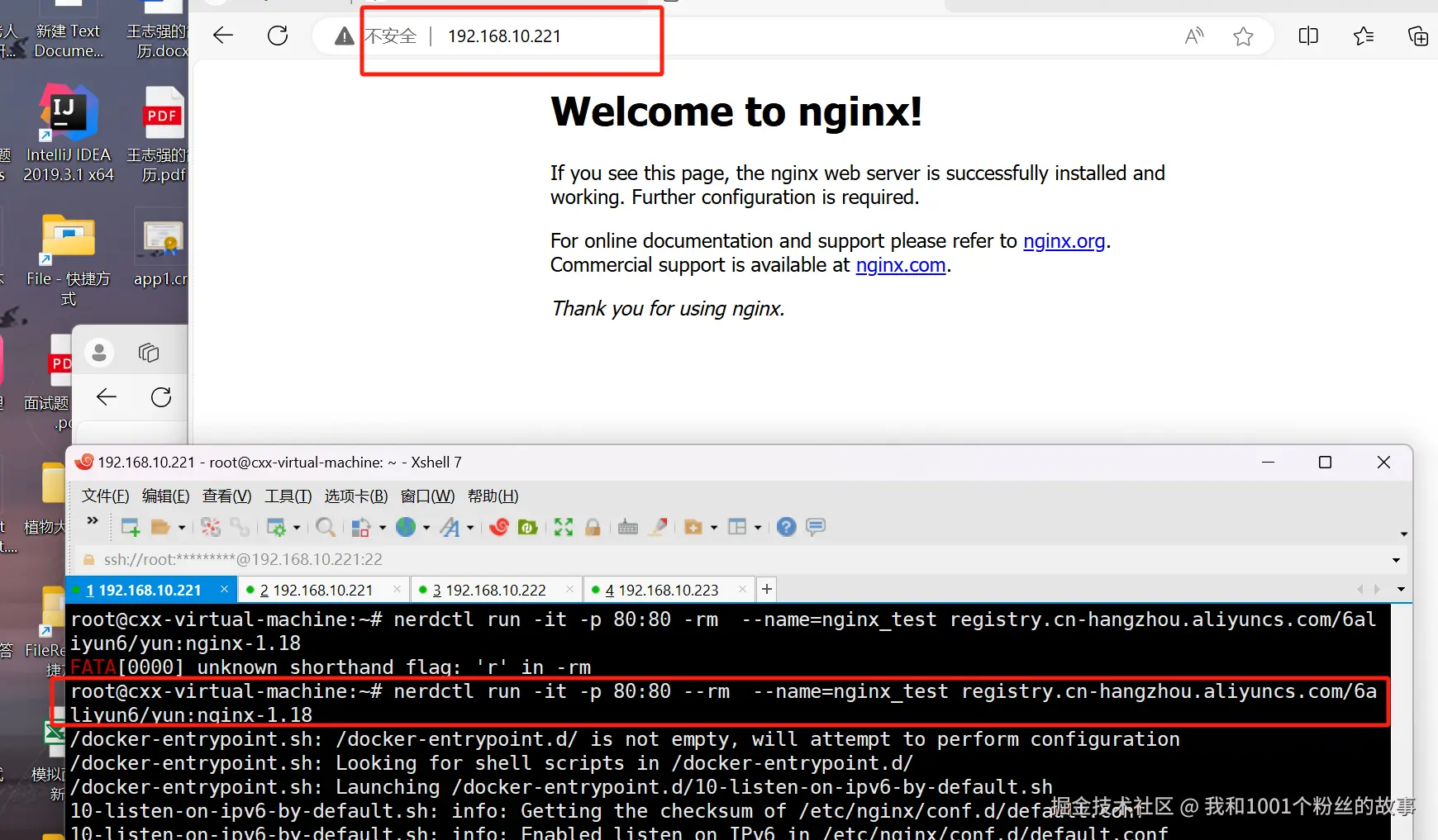Click the Xshell highlight pen icon
Image resolution: width=1438 pixels, height=840 pixels.
coord(658,527)
